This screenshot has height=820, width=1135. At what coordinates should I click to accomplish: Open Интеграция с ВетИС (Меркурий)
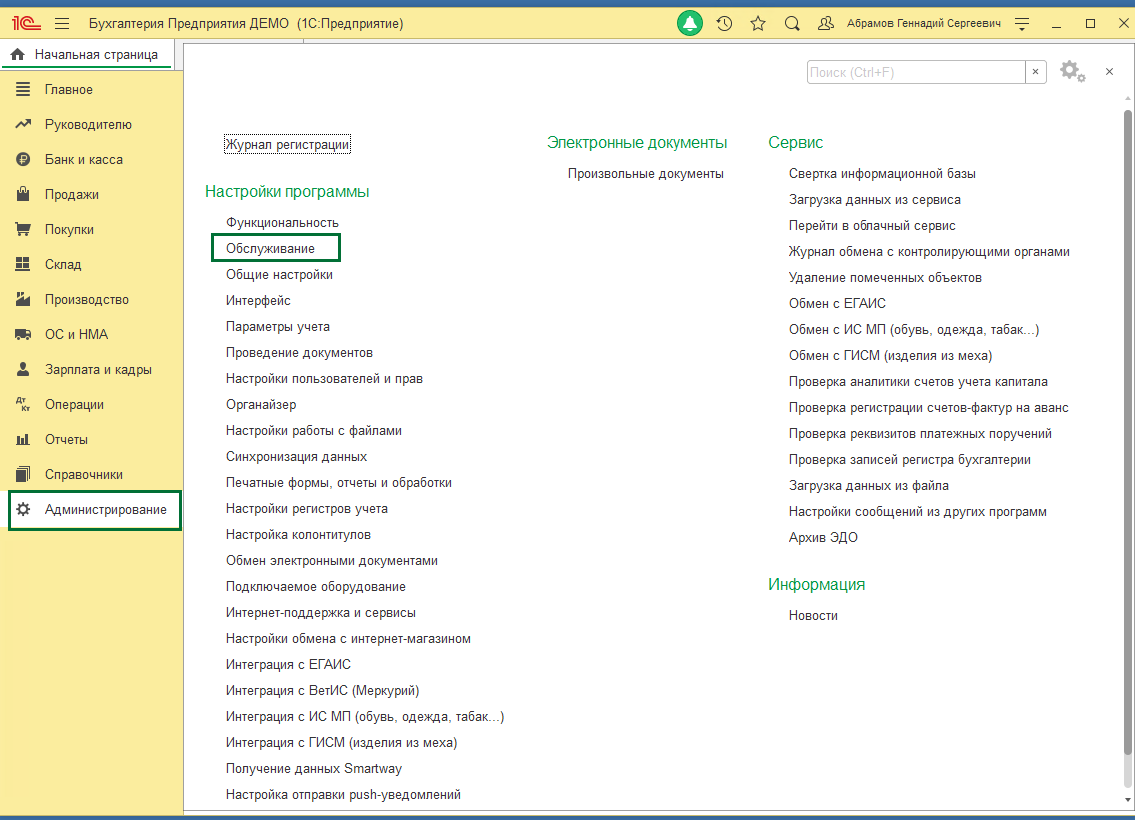[323, 690]
